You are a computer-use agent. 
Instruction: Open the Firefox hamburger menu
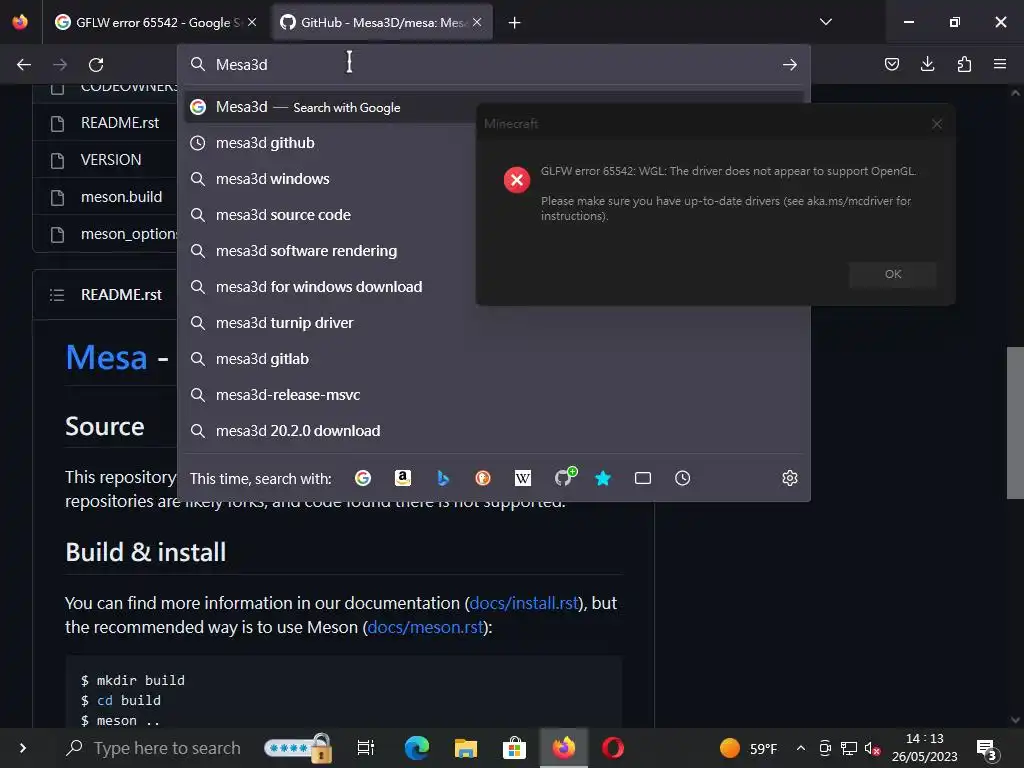pos(1000,64)
